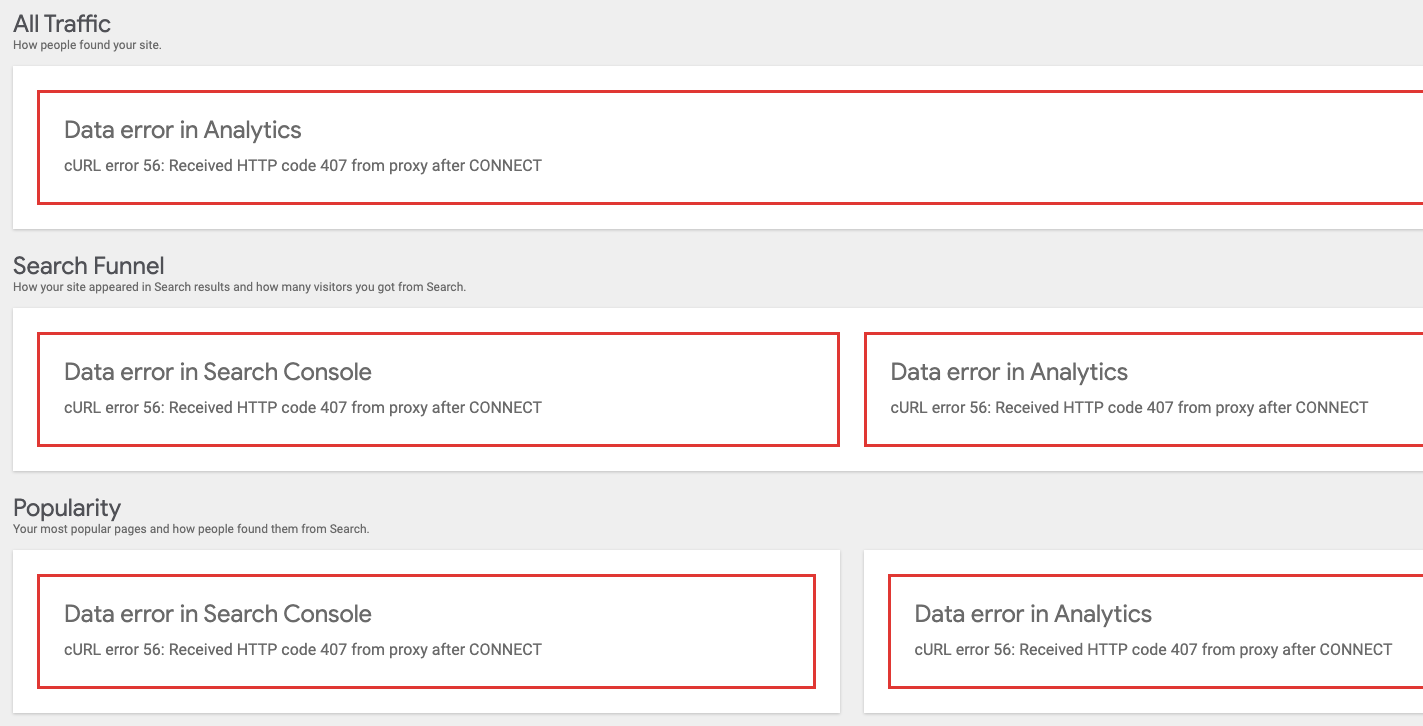Image resolution: width=1423 pixels, height=726 pixels.
Task: Select the cURL error text in Popularity's Analytics card
Action: (x=1153, y=650)
